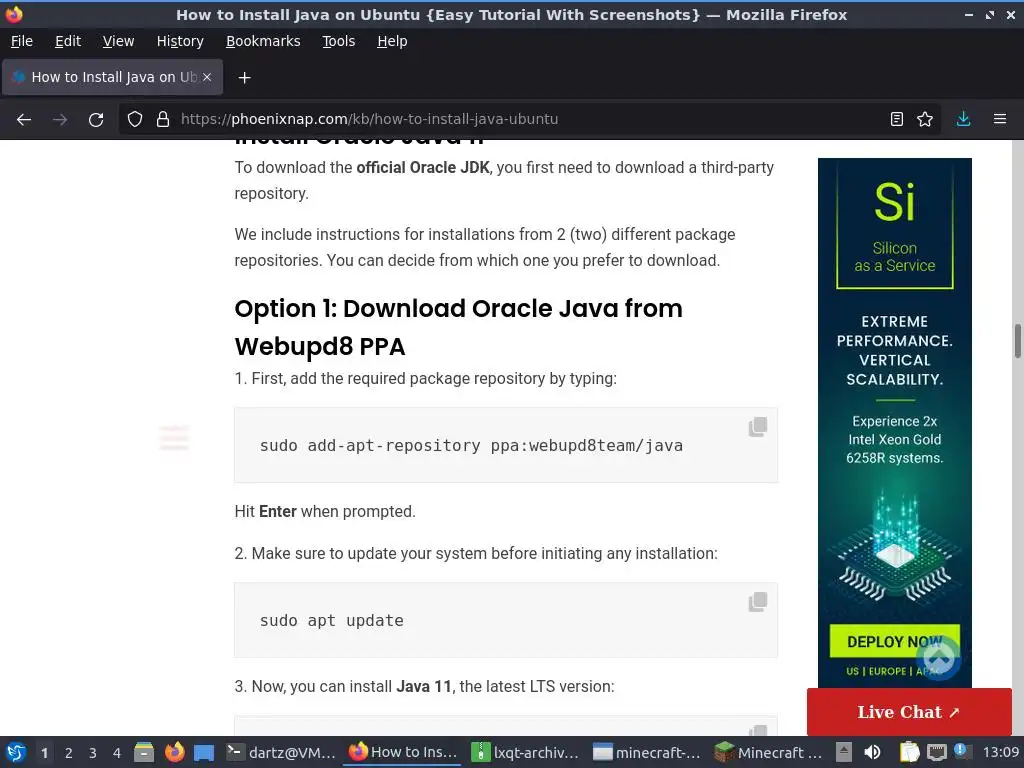The height and width of the screenshot is (768, 1024).
Task: Click heading 'Option 1: Download Oracle Java from Webupd8 PPA'
Action: pos(458,327)
